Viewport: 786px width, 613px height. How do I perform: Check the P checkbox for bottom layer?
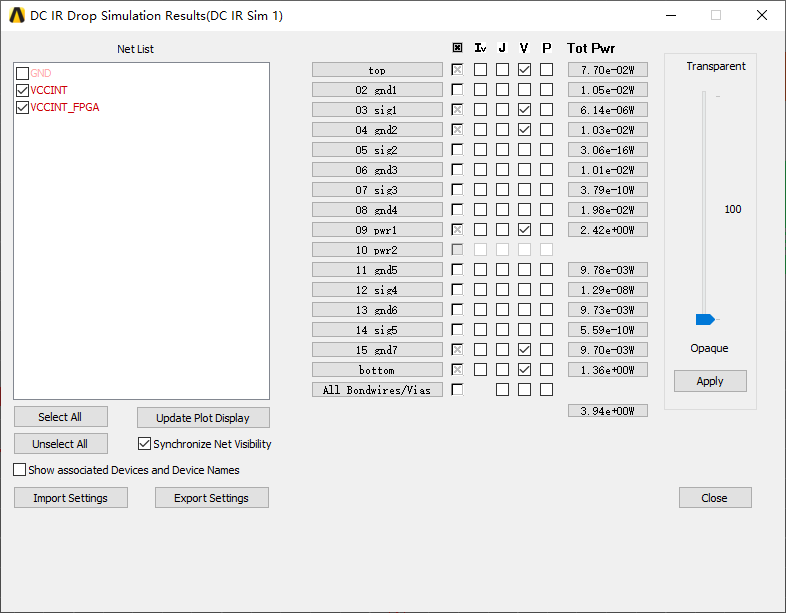546,369
